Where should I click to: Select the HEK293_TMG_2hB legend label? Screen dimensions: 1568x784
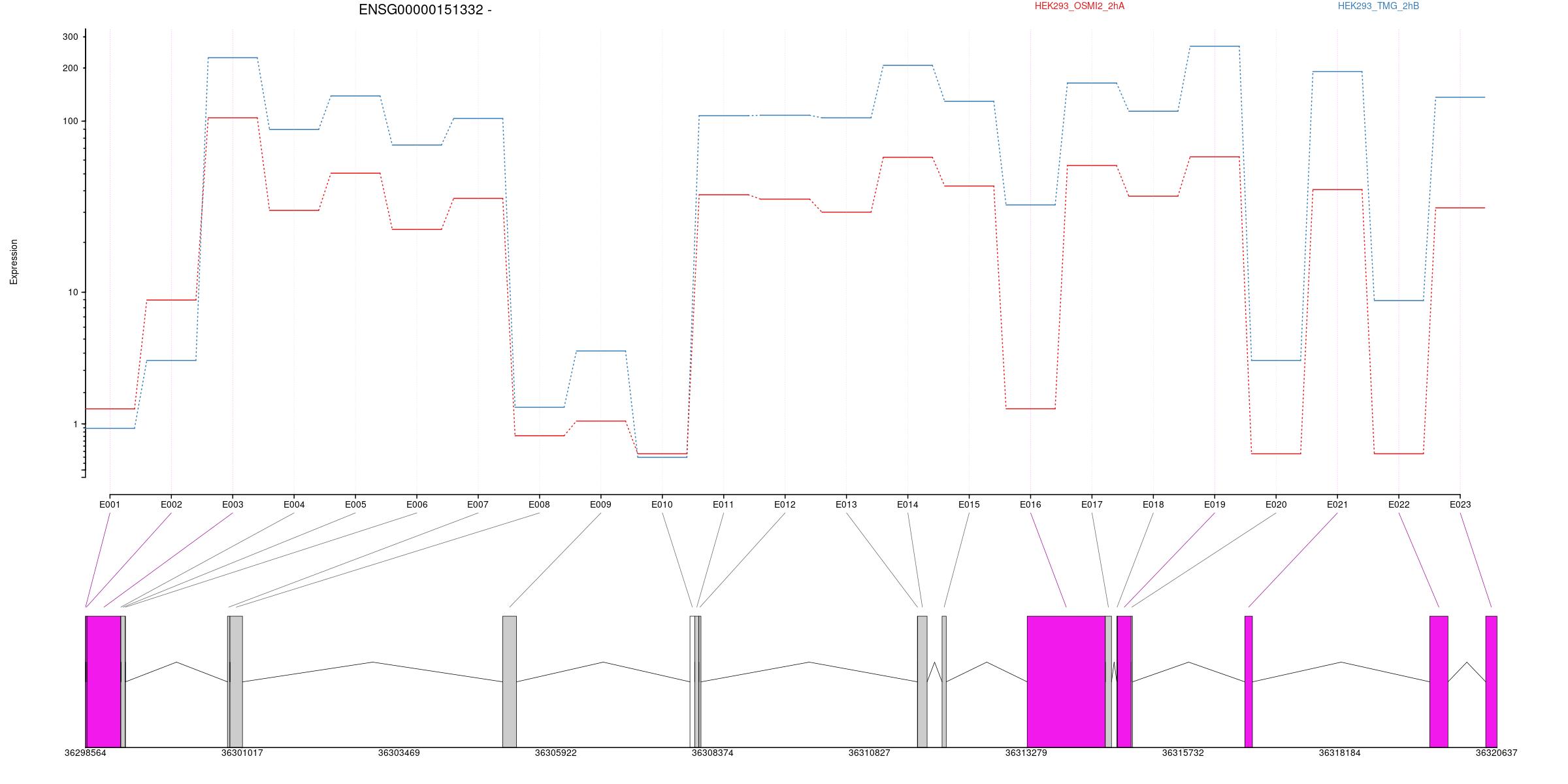(1379, 6)
